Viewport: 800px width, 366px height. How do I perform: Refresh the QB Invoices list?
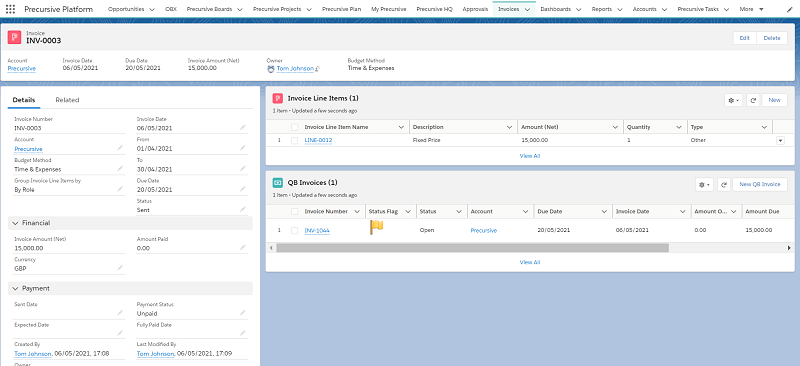click(x=723, y=184)
